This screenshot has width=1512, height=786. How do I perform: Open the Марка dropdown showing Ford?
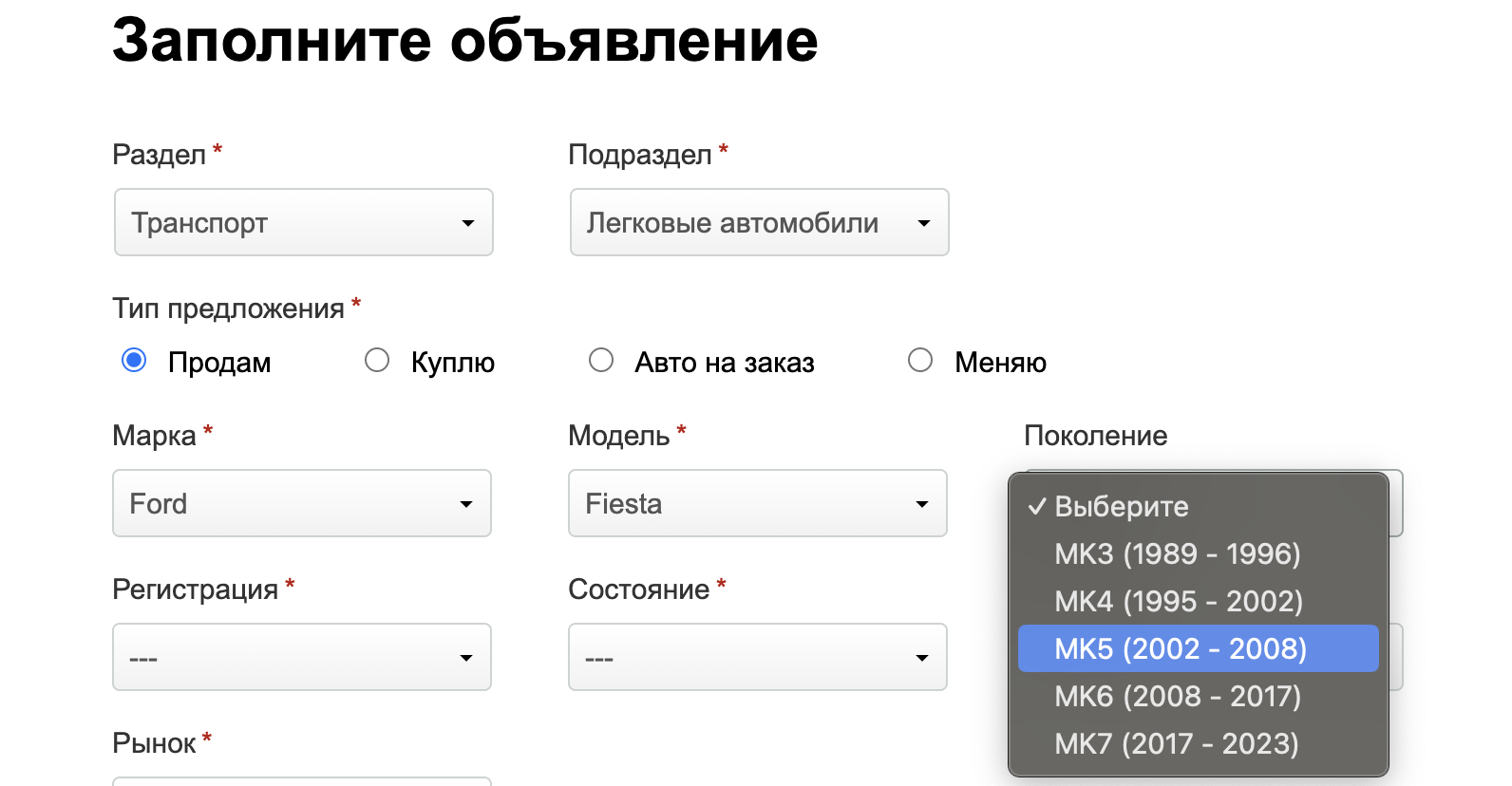[302, 503]
